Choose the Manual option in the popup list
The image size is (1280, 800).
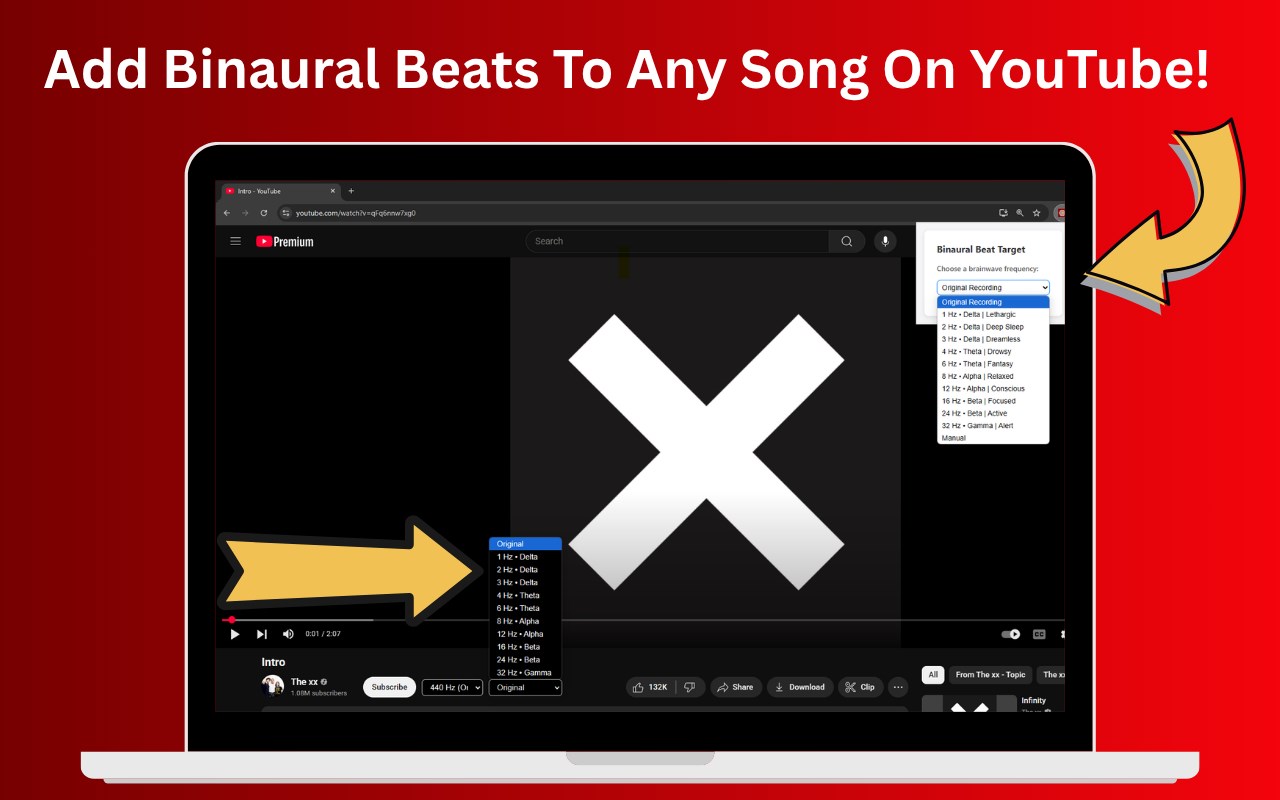tap(993, 437)
